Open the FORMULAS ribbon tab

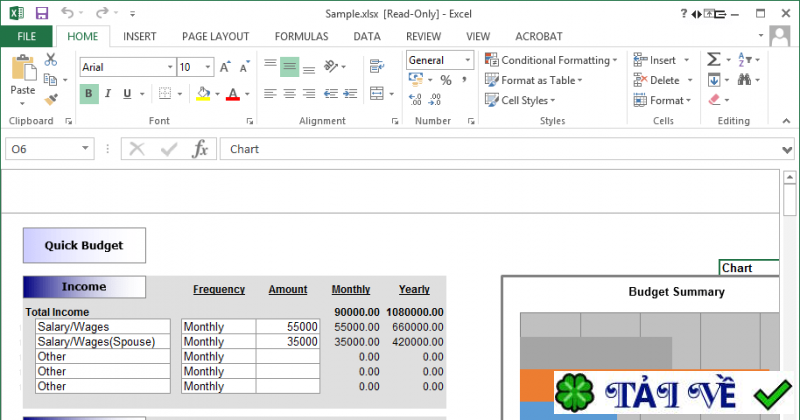(x=299, y=36)
